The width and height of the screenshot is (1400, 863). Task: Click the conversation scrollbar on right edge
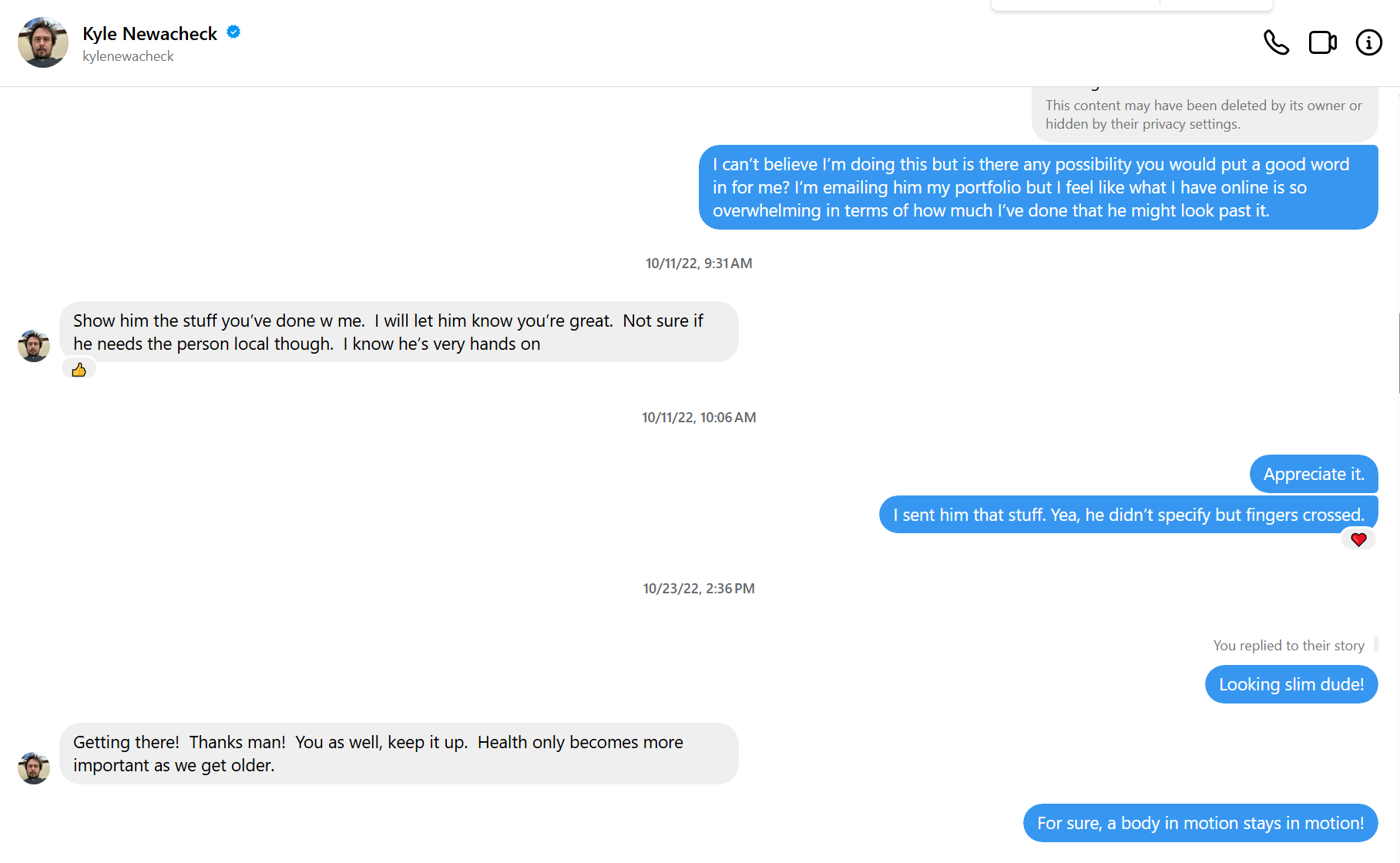[1398, 354]
